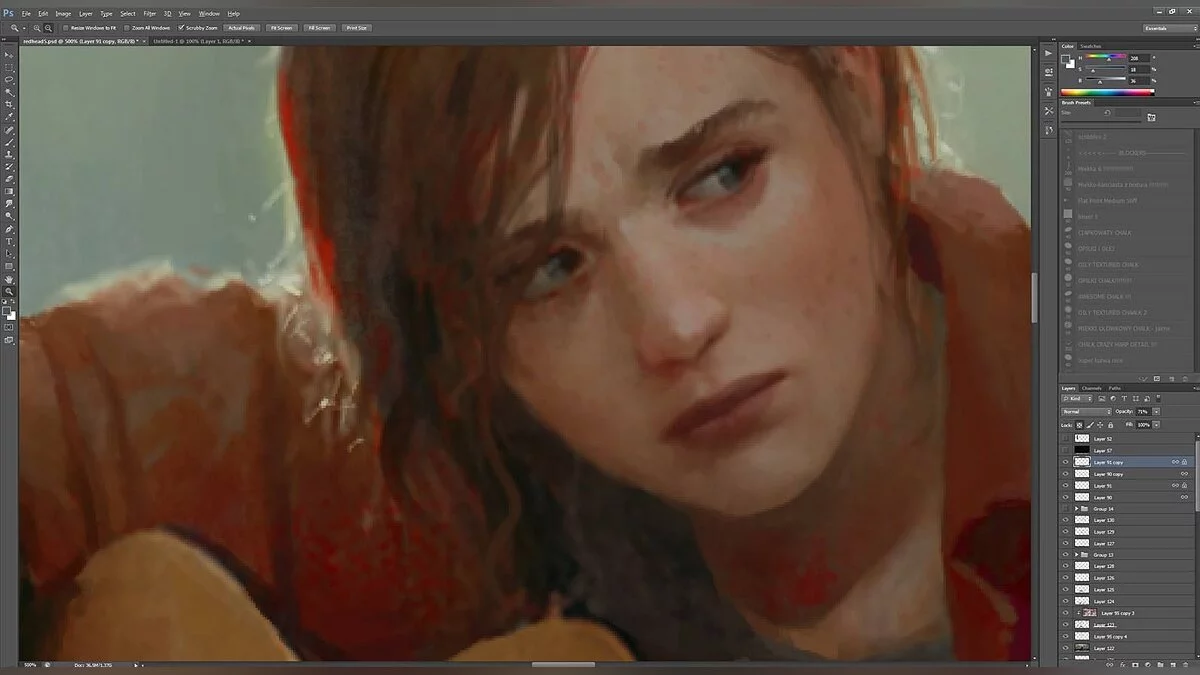Open the layer blend mode Normal dropdown
1200x675 pixels.
tap(1085, 412)
